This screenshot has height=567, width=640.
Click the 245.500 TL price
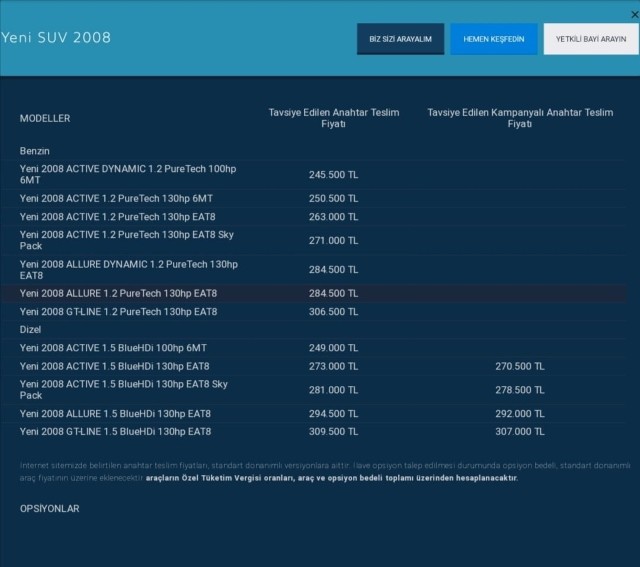coord(333,175)
